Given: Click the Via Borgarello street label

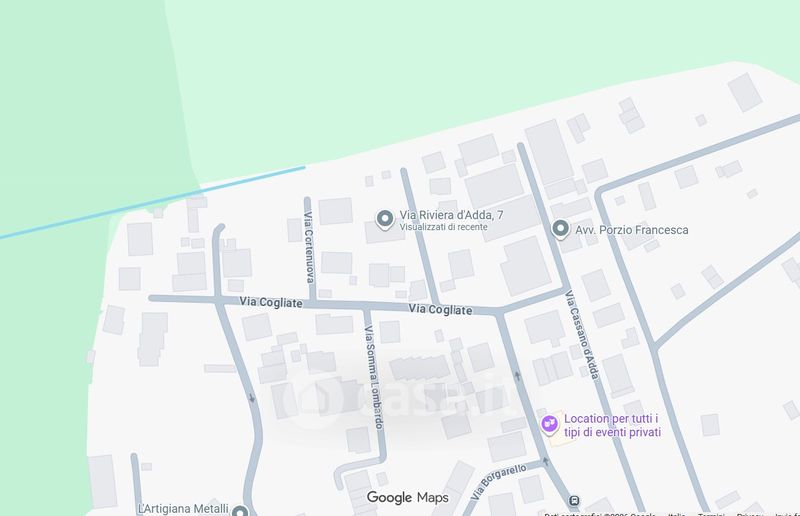Looking at the screenshot, I should pos(498,482).
